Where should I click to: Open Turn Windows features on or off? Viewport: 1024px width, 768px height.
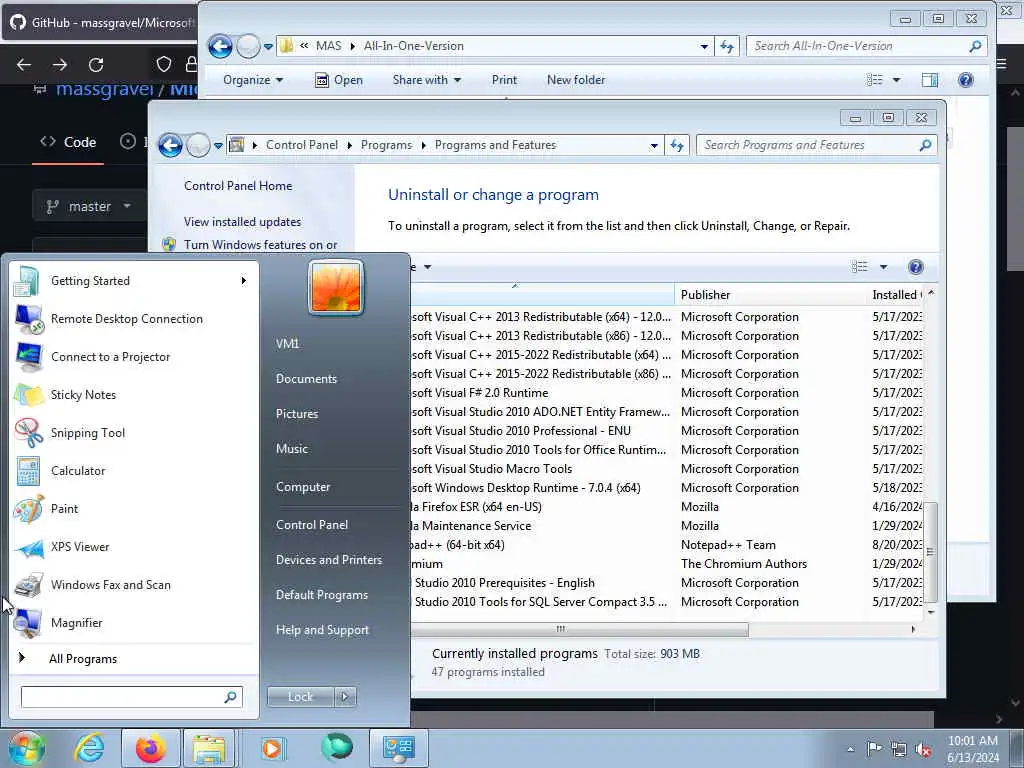click(261, 244)
